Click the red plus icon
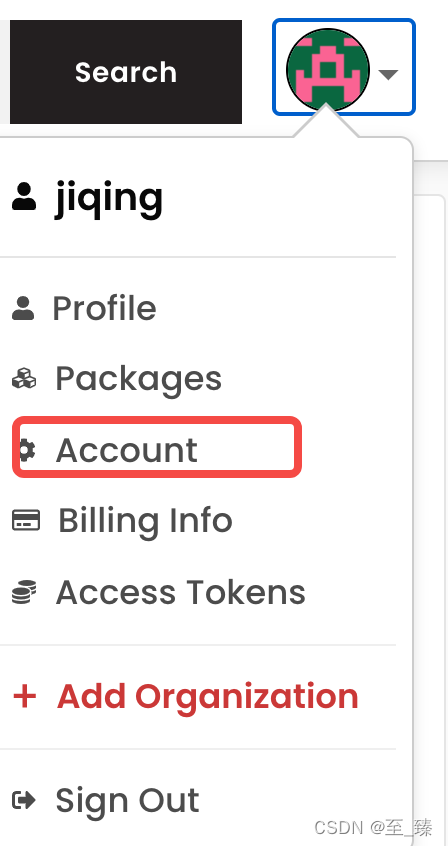The image size is (448, 846). [x=24, y=696]
